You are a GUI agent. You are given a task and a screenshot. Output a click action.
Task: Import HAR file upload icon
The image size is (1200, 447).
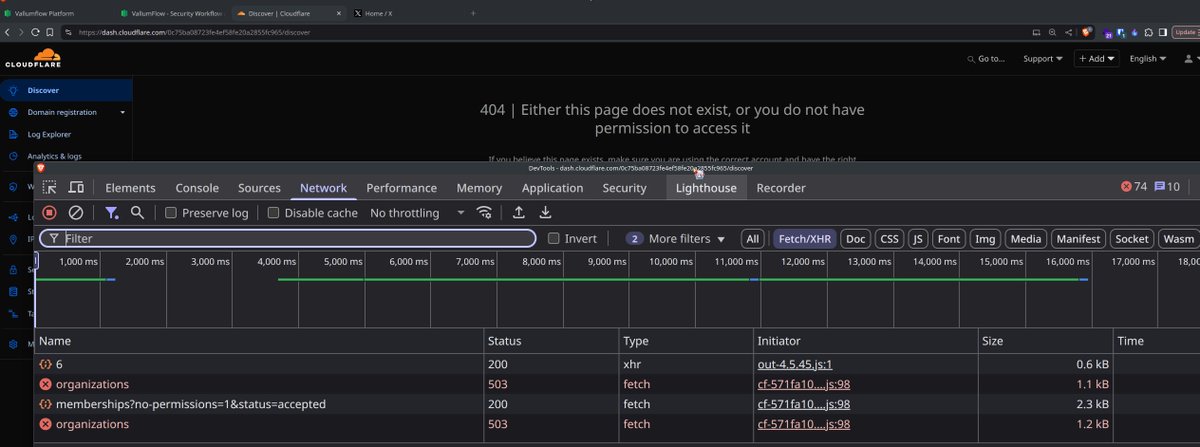click(x=518, y=213)
